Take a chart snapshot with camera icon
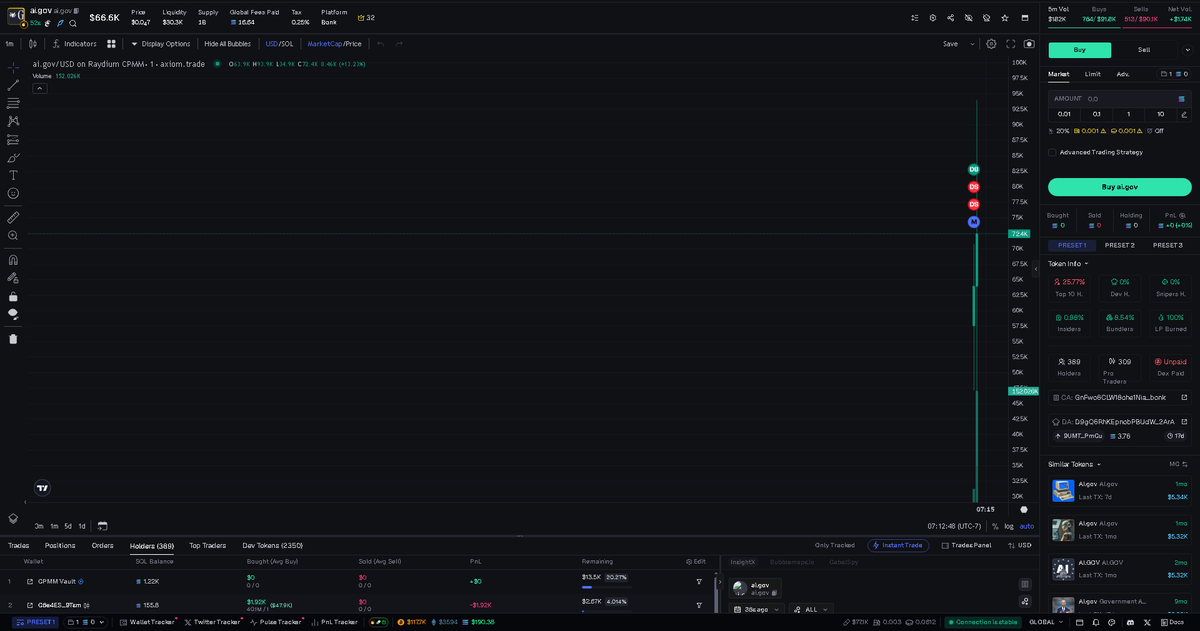Screen dimensions: 1200x631 tap(1029, 44)
